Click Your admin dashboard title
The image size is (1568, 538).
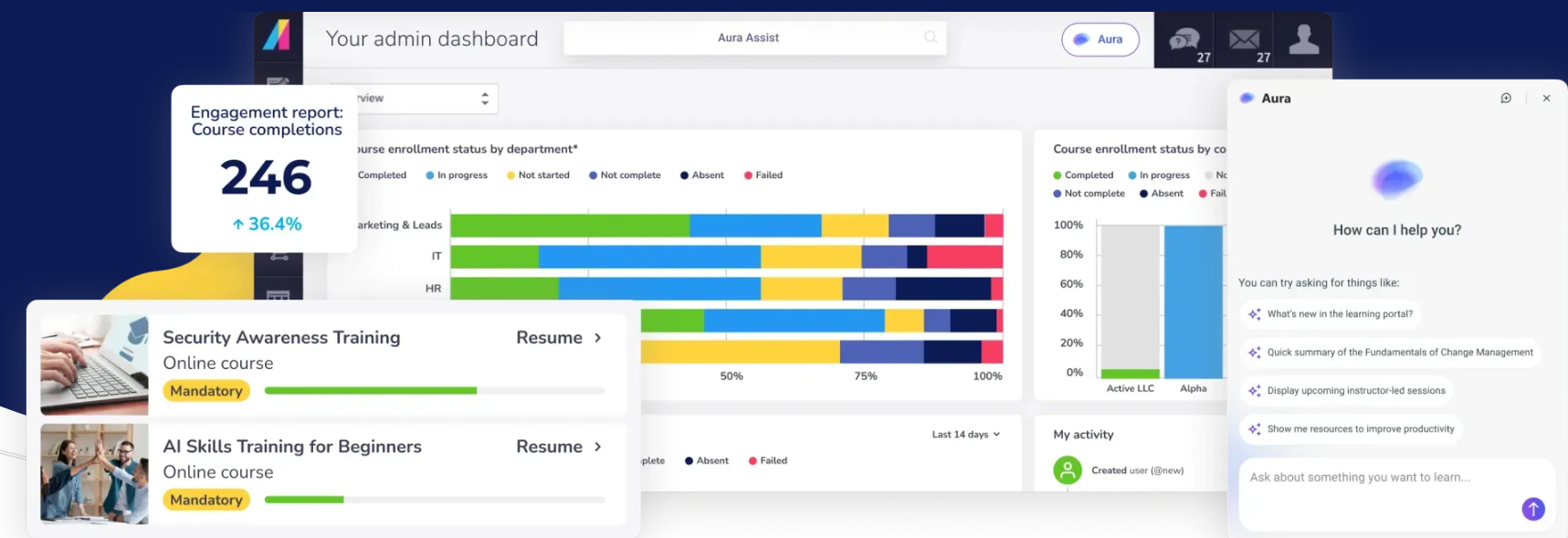click(x=432, y=39)
